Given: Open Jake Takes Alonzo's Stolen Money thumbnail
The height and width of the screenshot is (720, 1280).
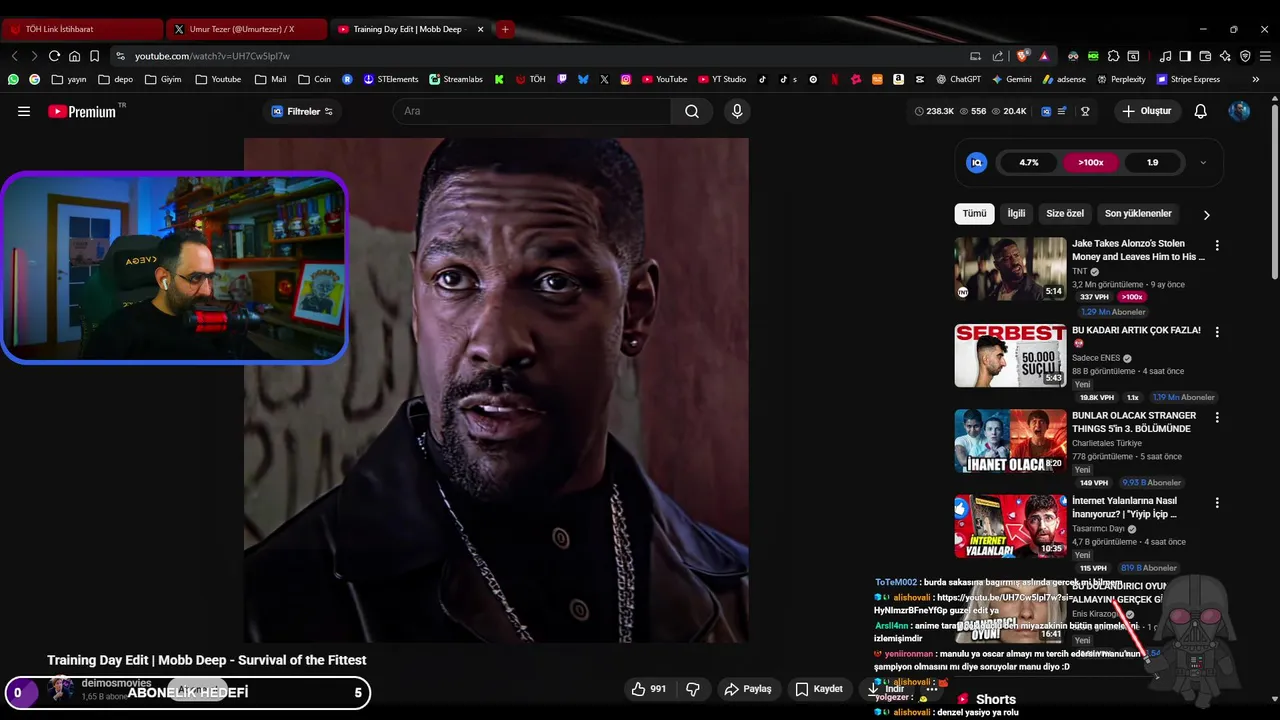Looking at the screenshot, I should coord(1010,269).
